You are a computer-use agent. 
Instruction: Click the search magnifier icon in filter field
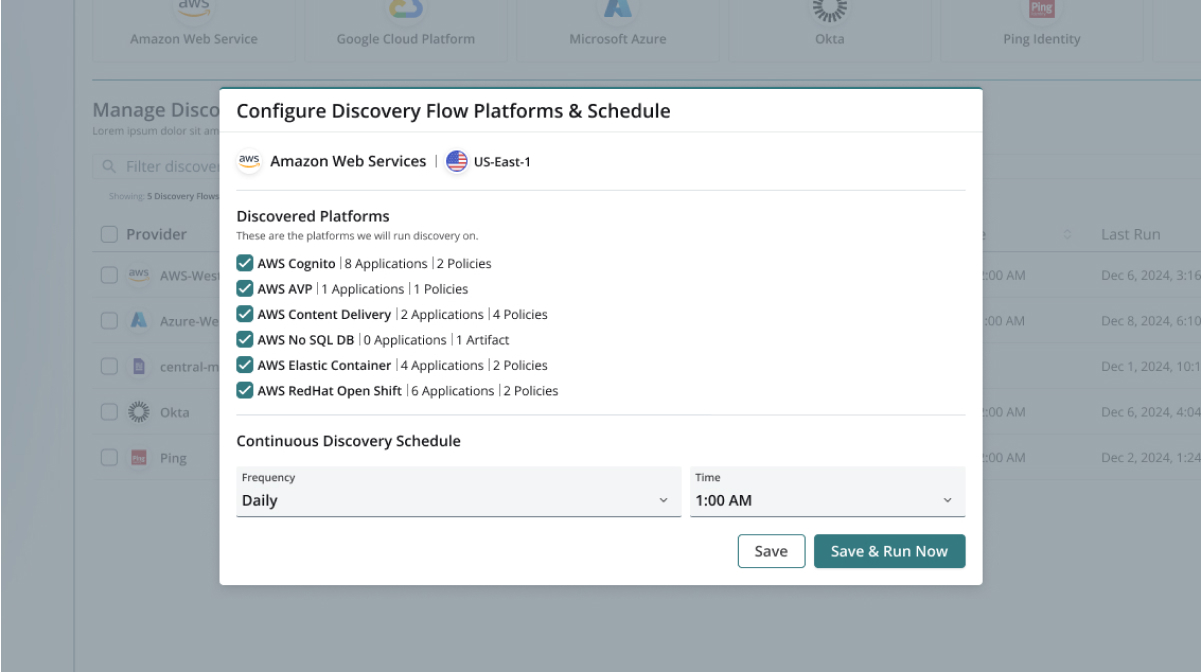(108, 166)
